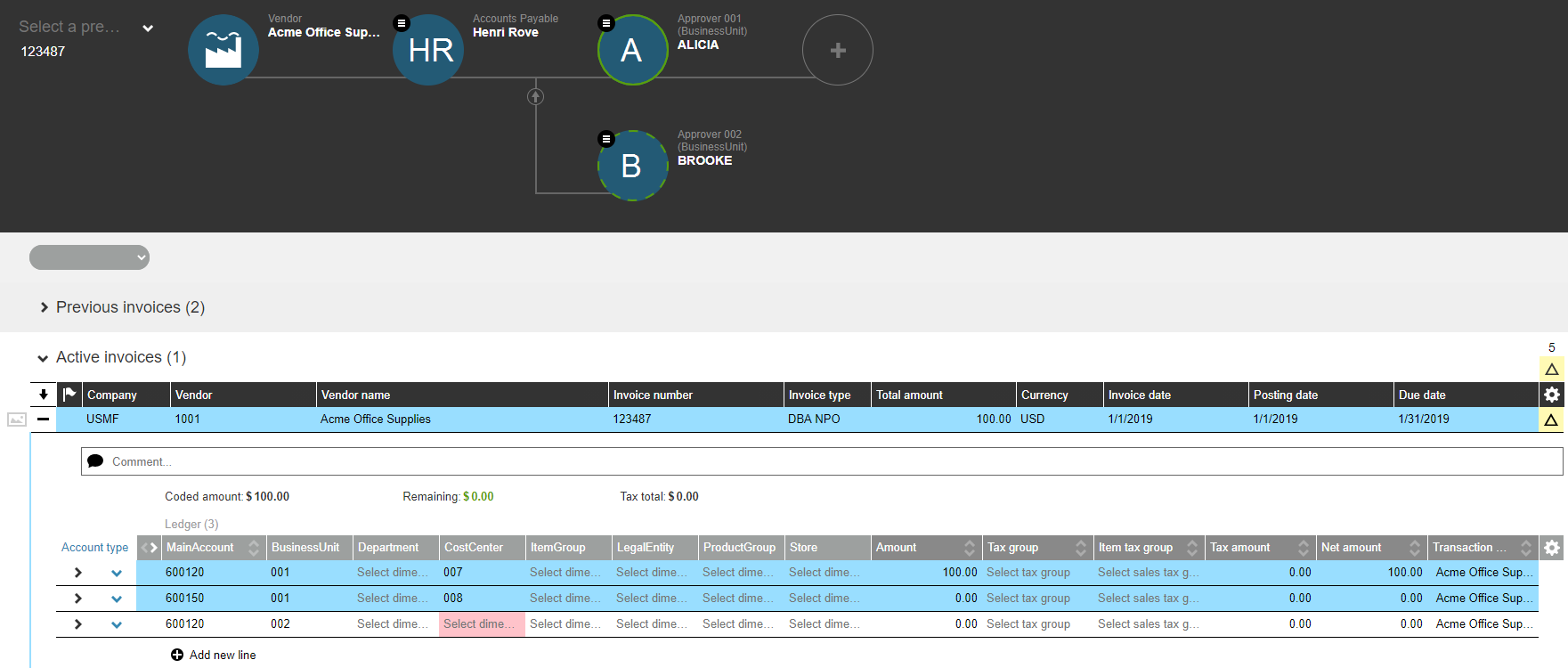Click Ledger (3) label

click(191, 524)
